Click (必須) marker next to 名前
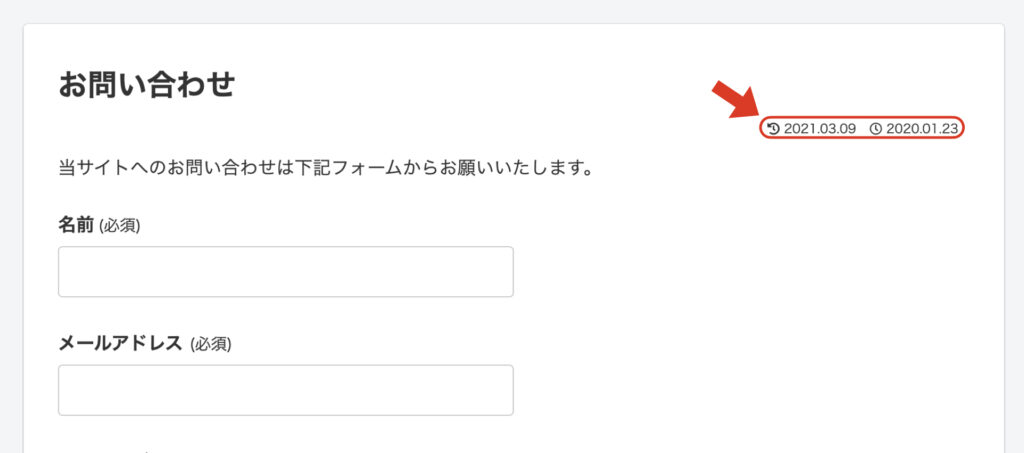Viewport: 1024px width, 453px height. [x=119, y=226]
